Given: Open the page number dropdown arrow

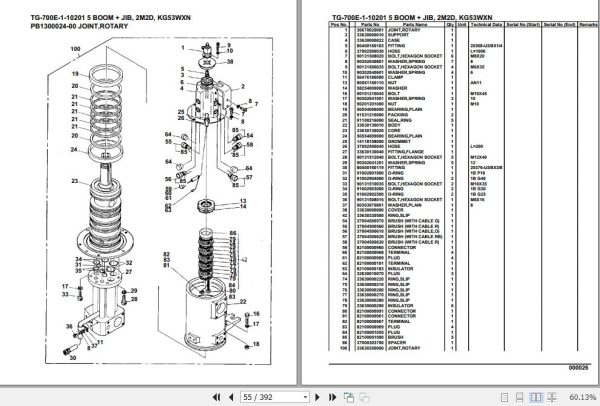Looking at the screenshot, I should (305, 397).
